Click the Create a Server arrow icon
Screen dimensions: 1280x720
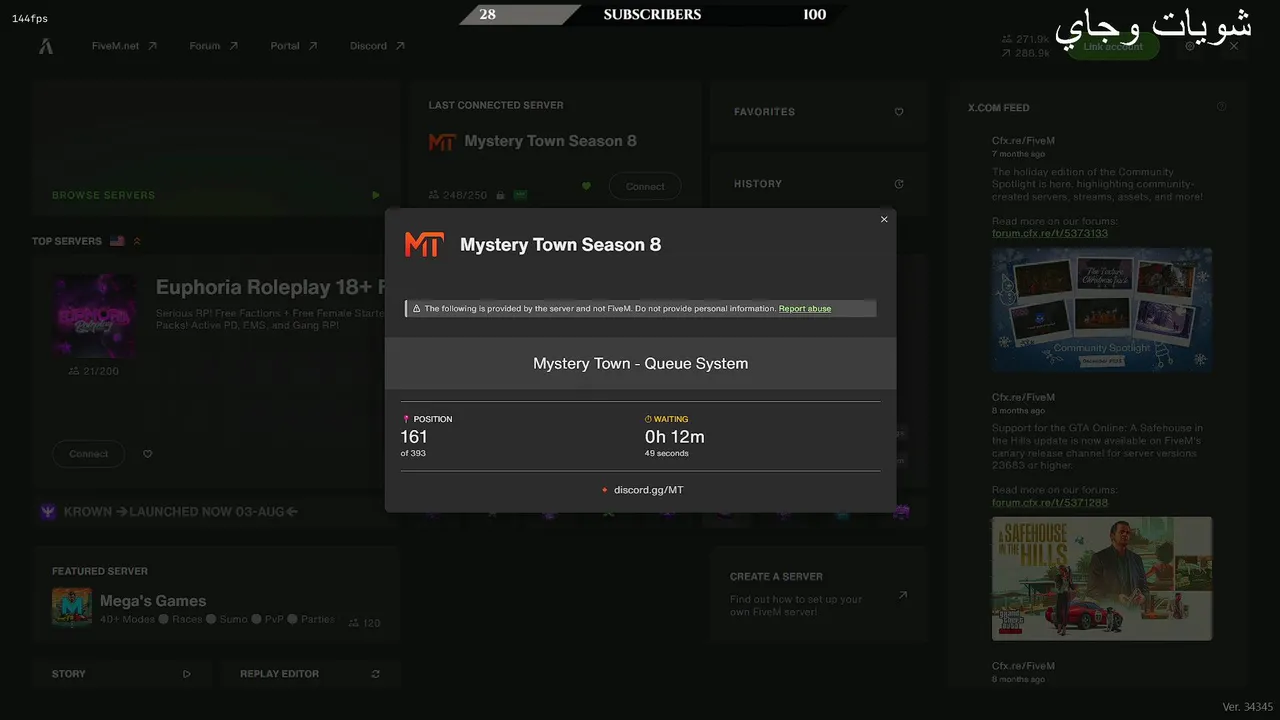(x=902, y=595)
